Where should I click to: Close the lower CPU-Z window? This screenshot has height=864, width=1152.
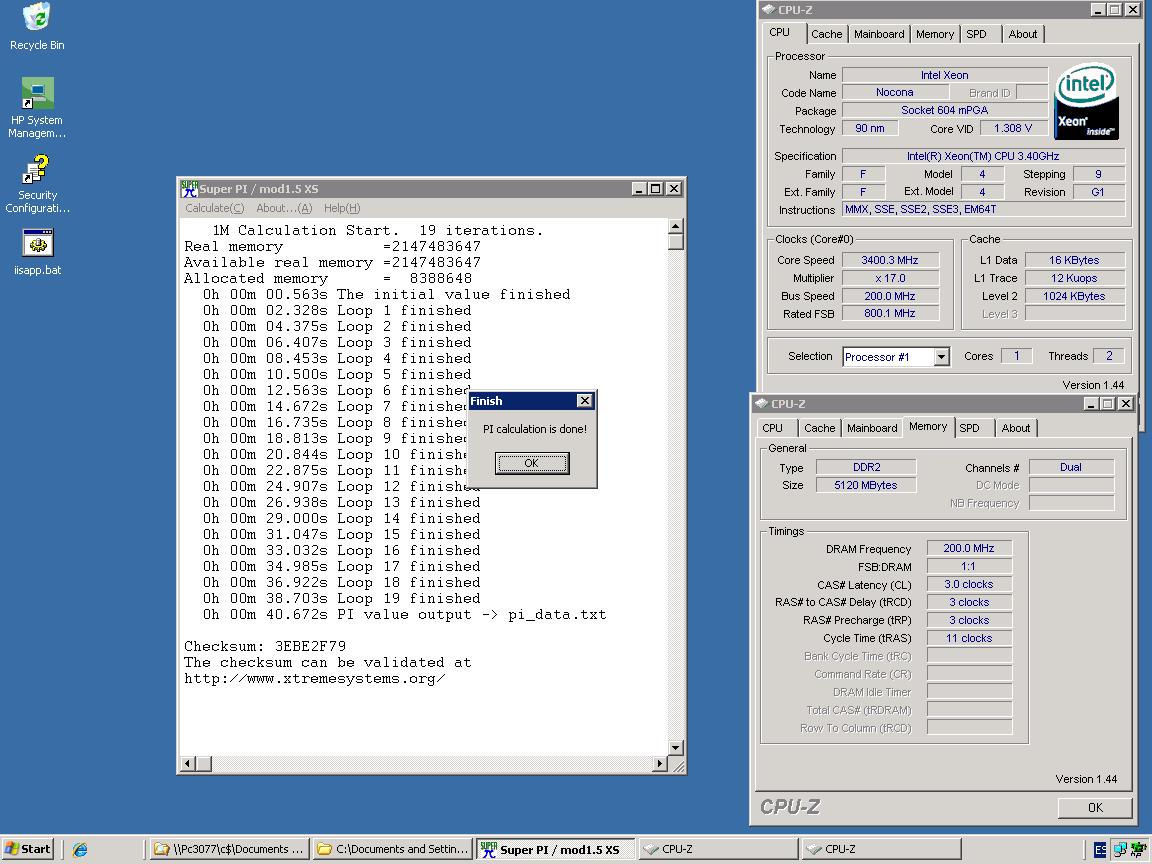(x=1125, y=403)
